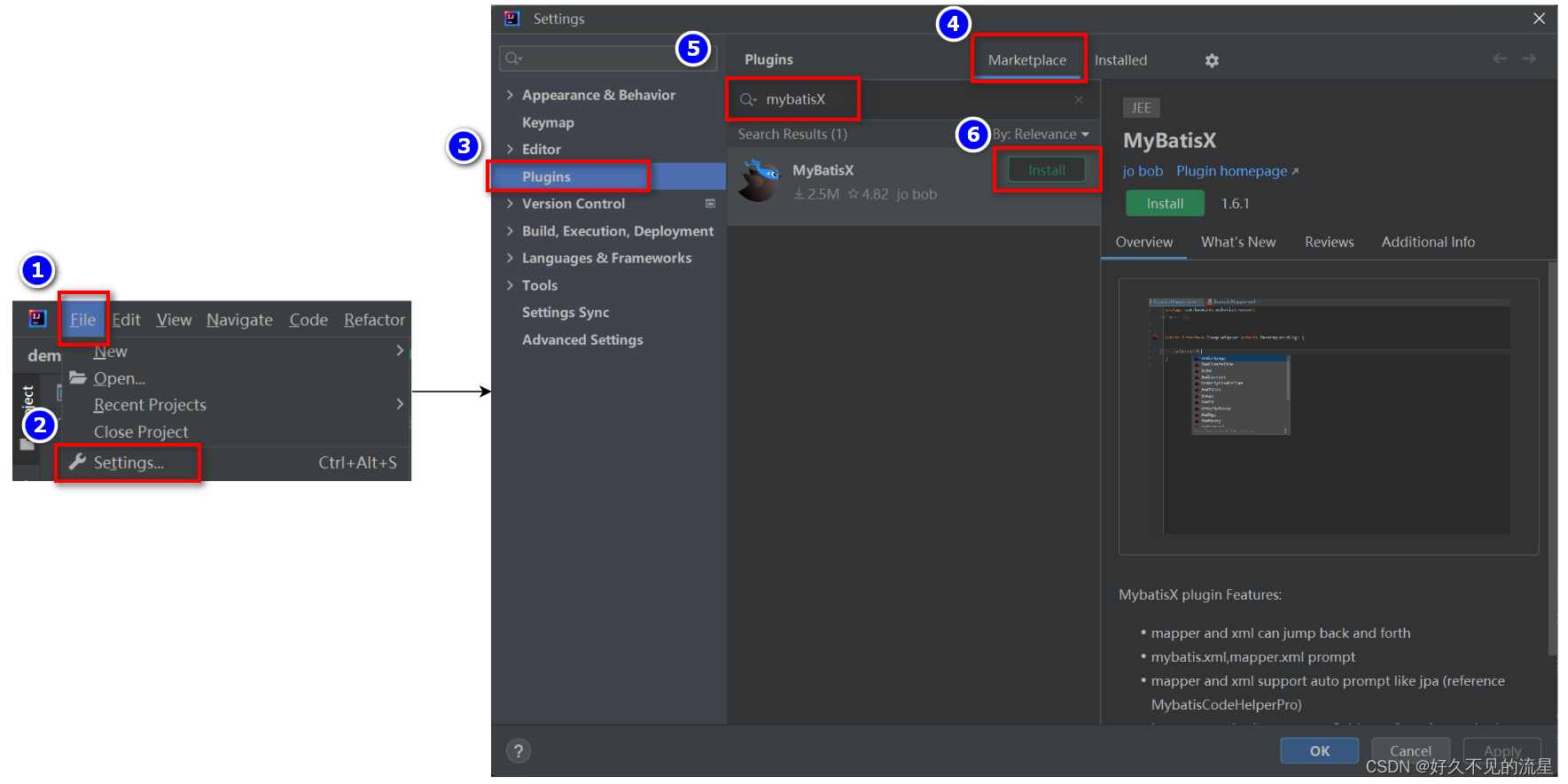Open the Recent Projects submenu arrow

(x=400, y=404)
